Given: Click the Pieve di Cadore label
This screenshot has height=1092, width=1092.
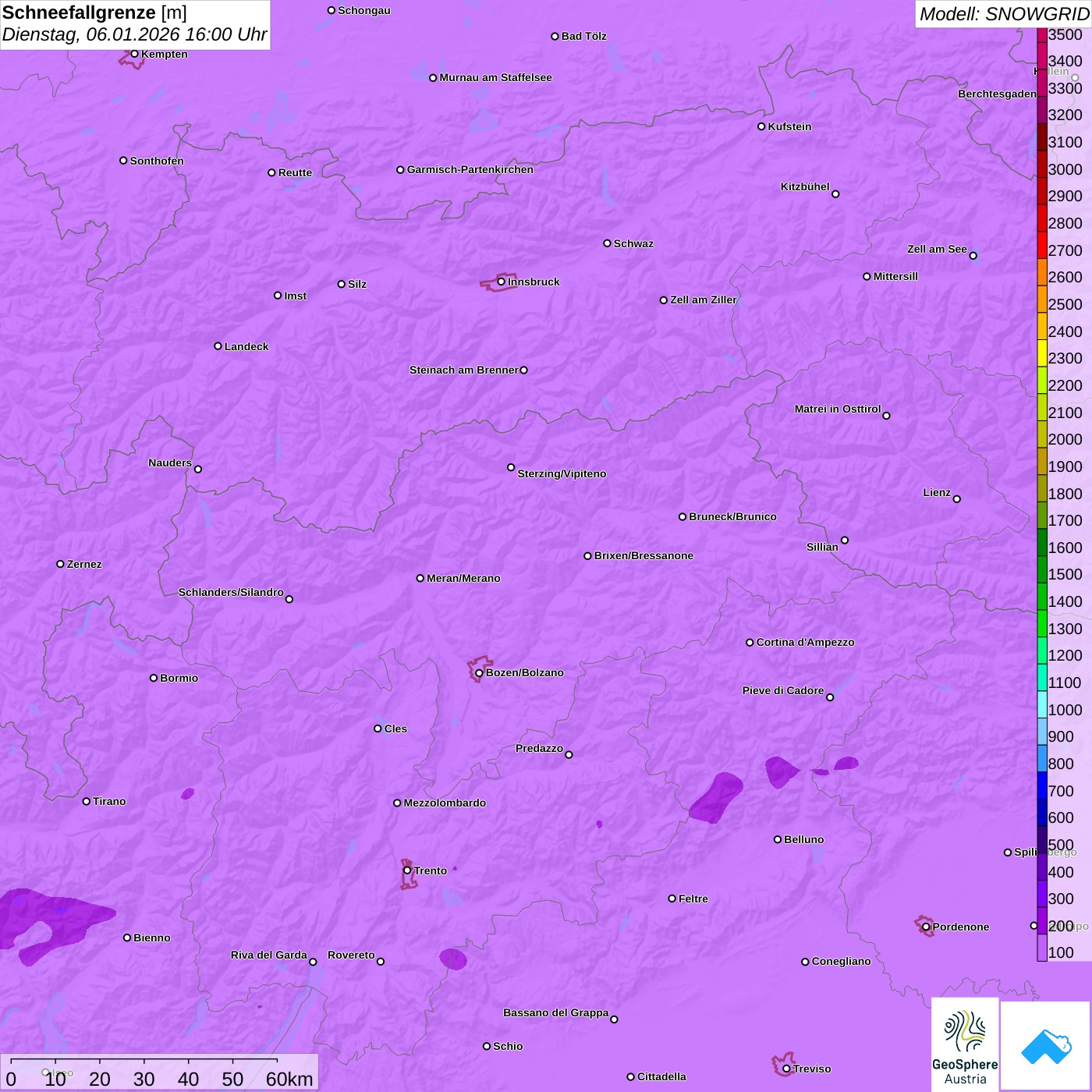Looking at the screenshot, I should point(783,690).
